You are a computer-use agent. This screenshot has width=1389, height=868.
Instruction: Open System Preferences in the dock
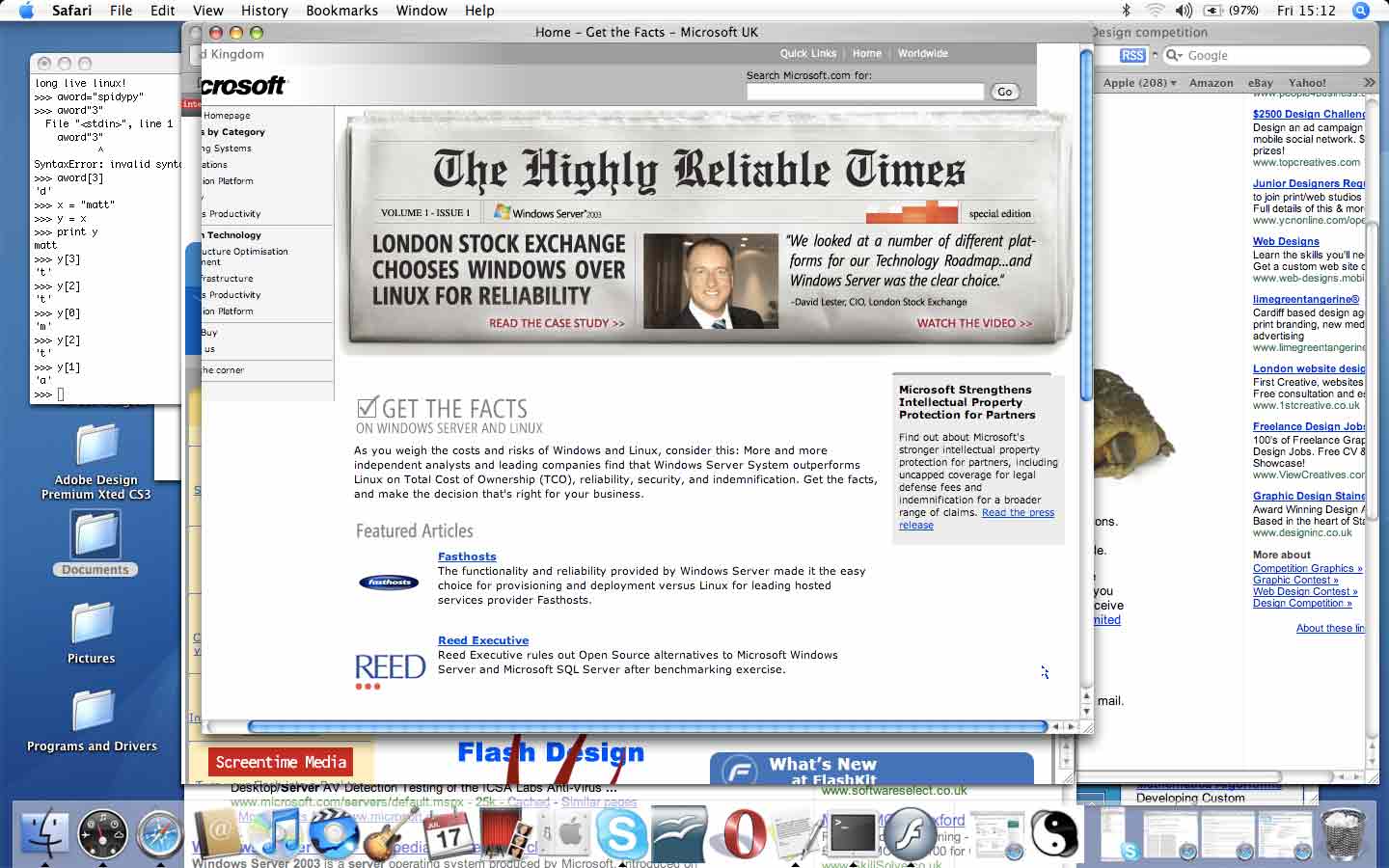click(565, 834)
